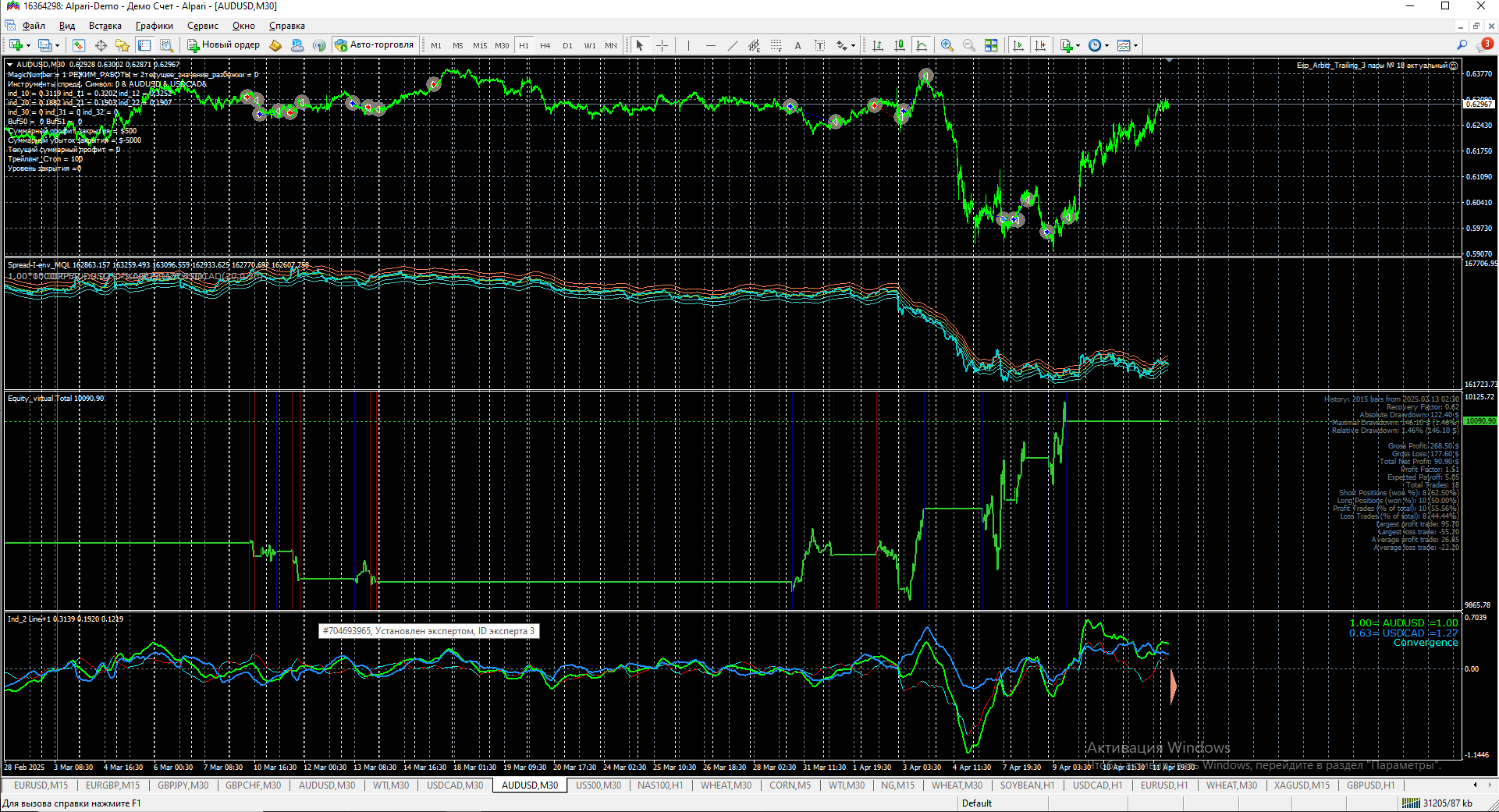Switch chart to M1 timeframe
Screen dimensions: 1499x812
(436, 45)
